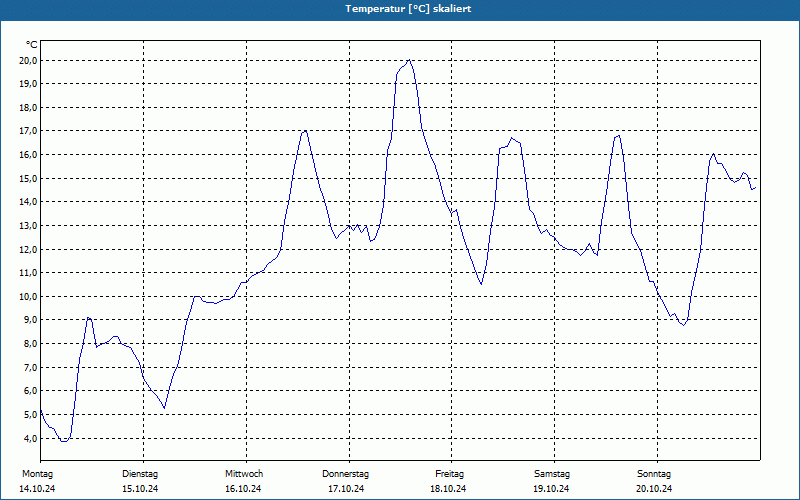The height and width of the screenshot is (500, 800).
Task: Select the Mittwoch day label
Action: [244, 474]
